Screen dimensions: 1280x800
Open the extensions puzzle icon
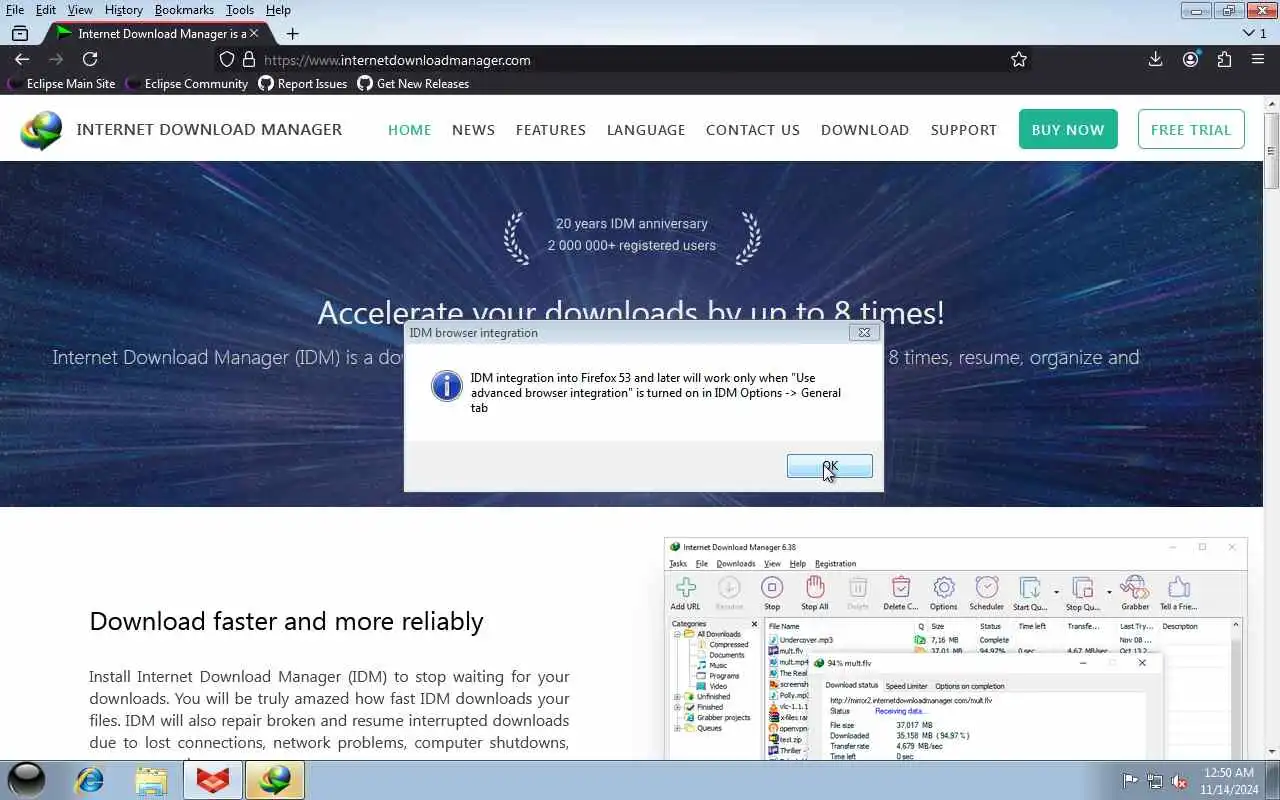click(1224, 60)
